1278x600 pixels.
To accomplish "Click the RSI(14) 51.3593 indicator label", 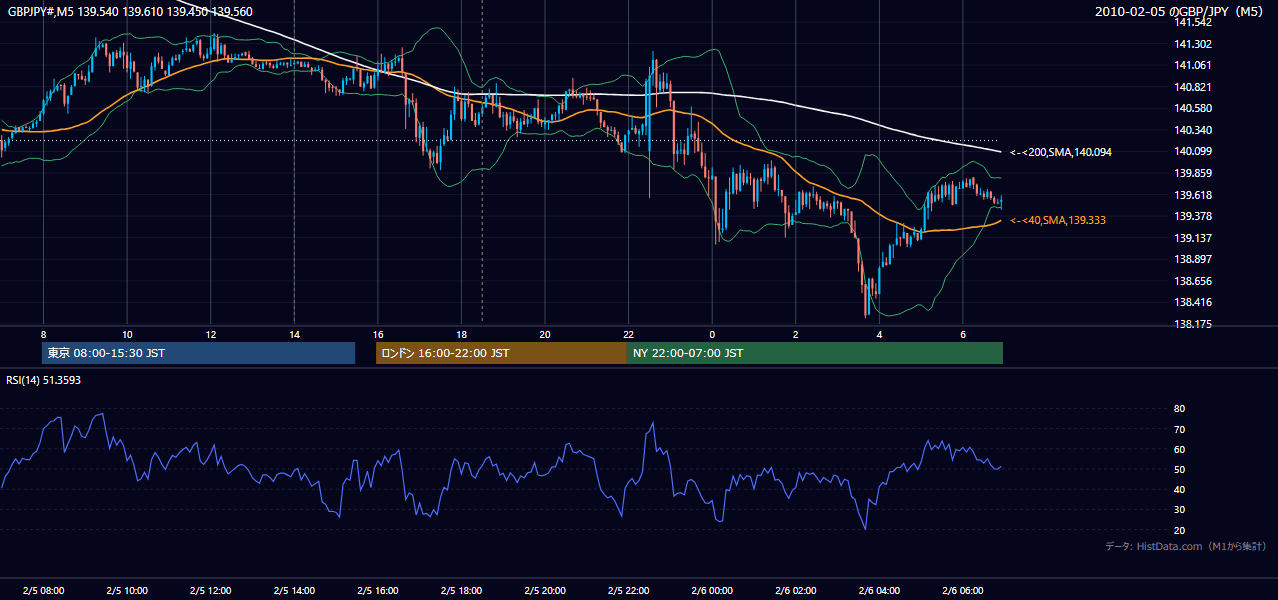I will pos(43,380).
